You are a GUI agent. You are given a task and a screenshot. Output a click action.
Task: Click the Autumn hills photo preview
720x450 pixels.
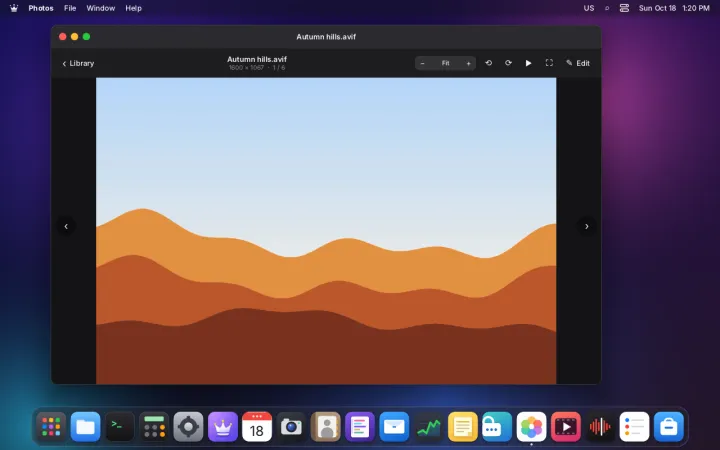coord(326,231)
